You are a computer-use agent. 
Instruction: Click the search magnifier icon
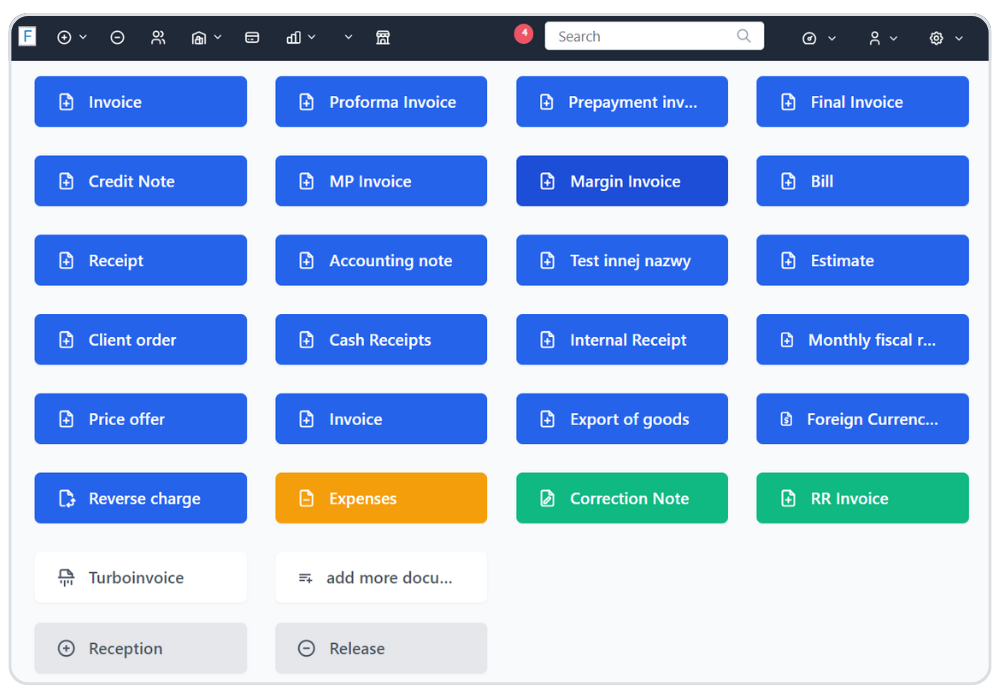pyautogui.click(x=743, y=36)
